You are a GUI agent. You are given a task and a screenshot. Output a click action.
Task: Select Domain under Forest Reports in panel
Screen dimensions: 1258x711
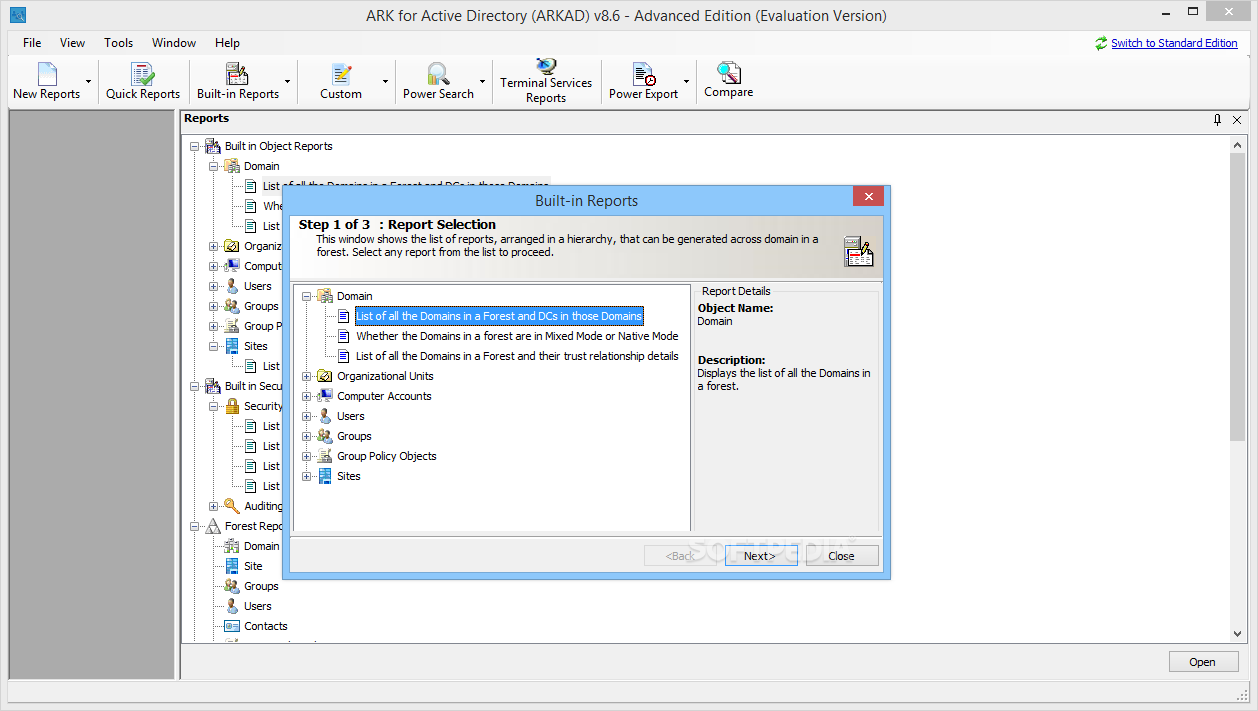(x=262, y=546)
